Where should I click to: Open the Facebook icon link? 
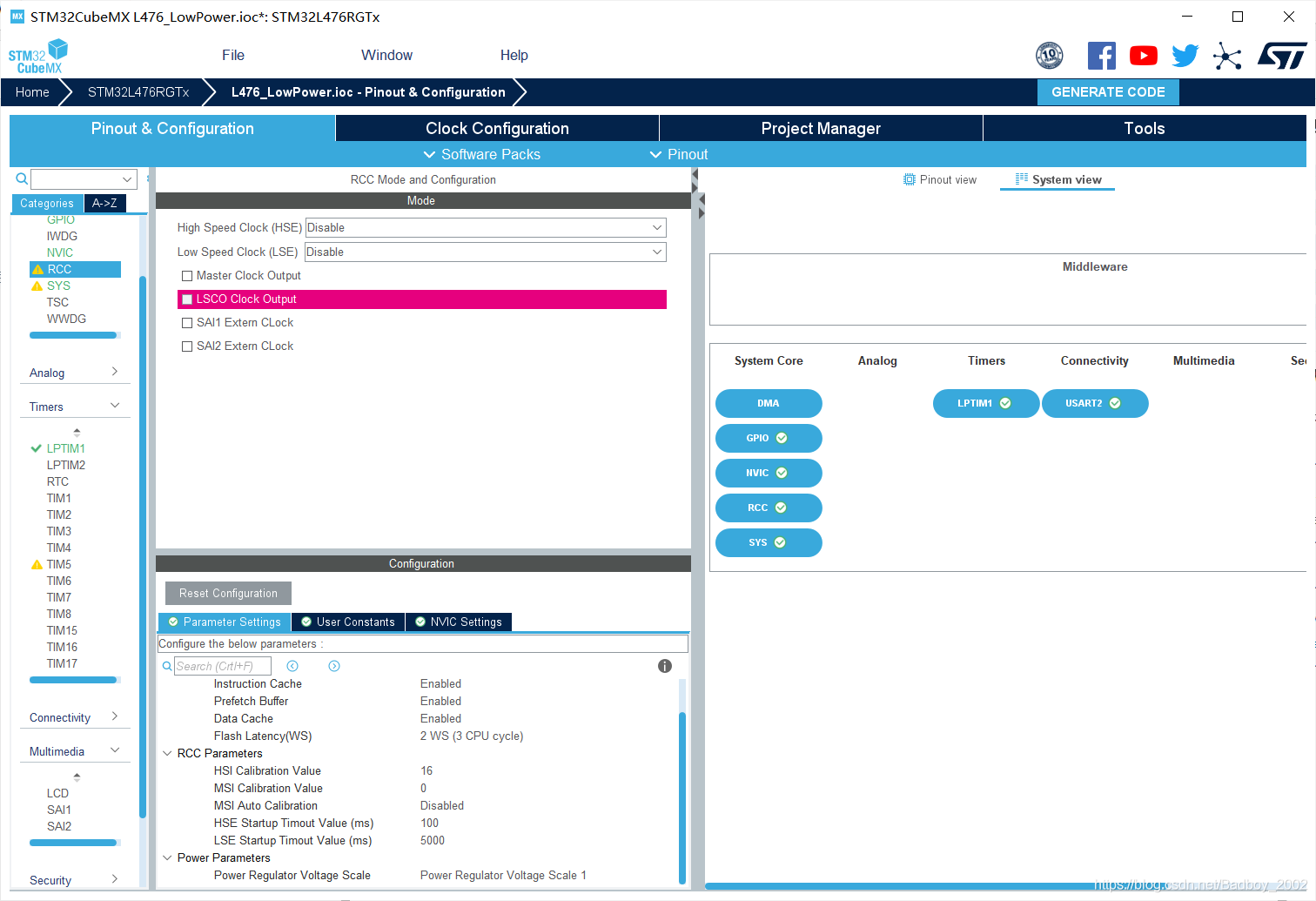1102,56
